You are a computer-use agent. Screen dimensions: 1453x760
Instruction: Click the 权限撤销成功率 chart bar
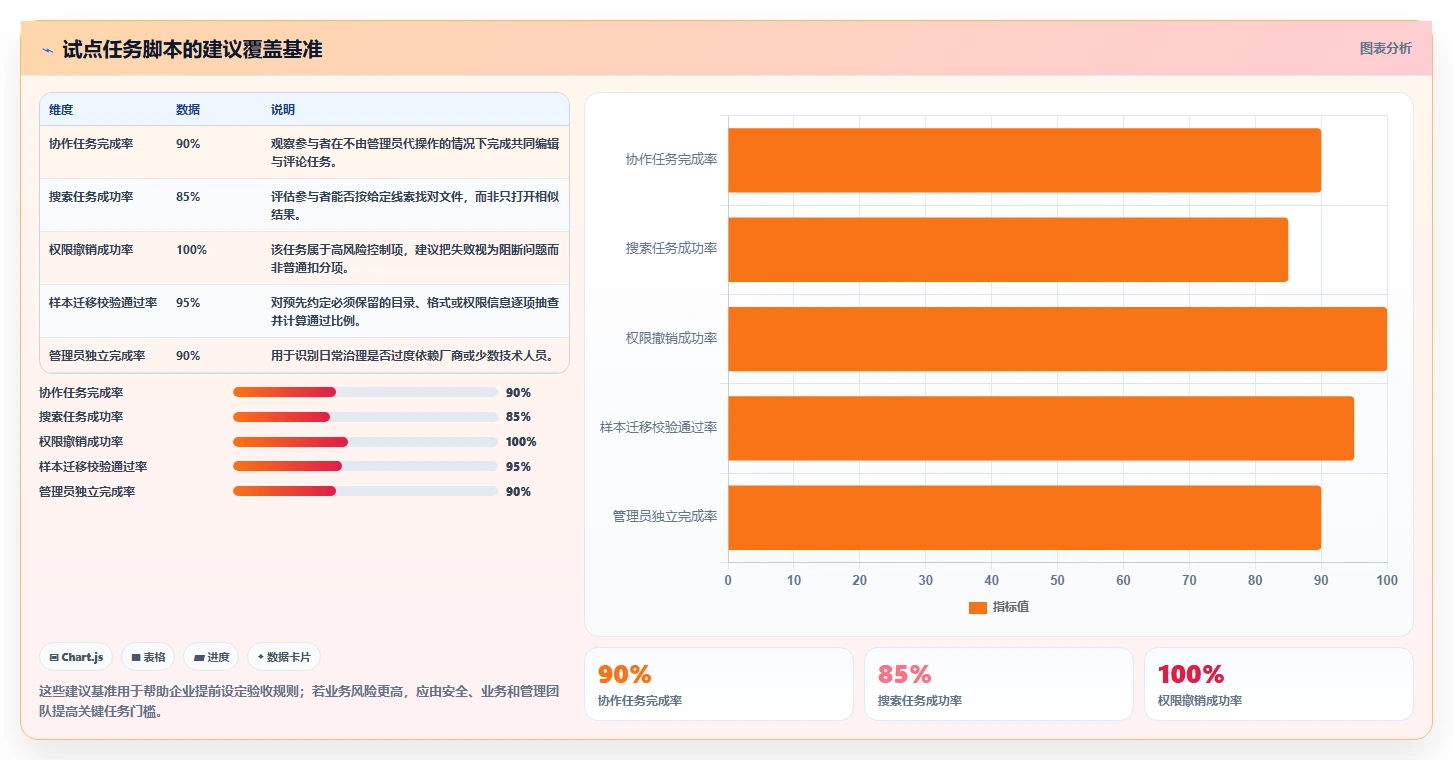(x=1057, y=339)
